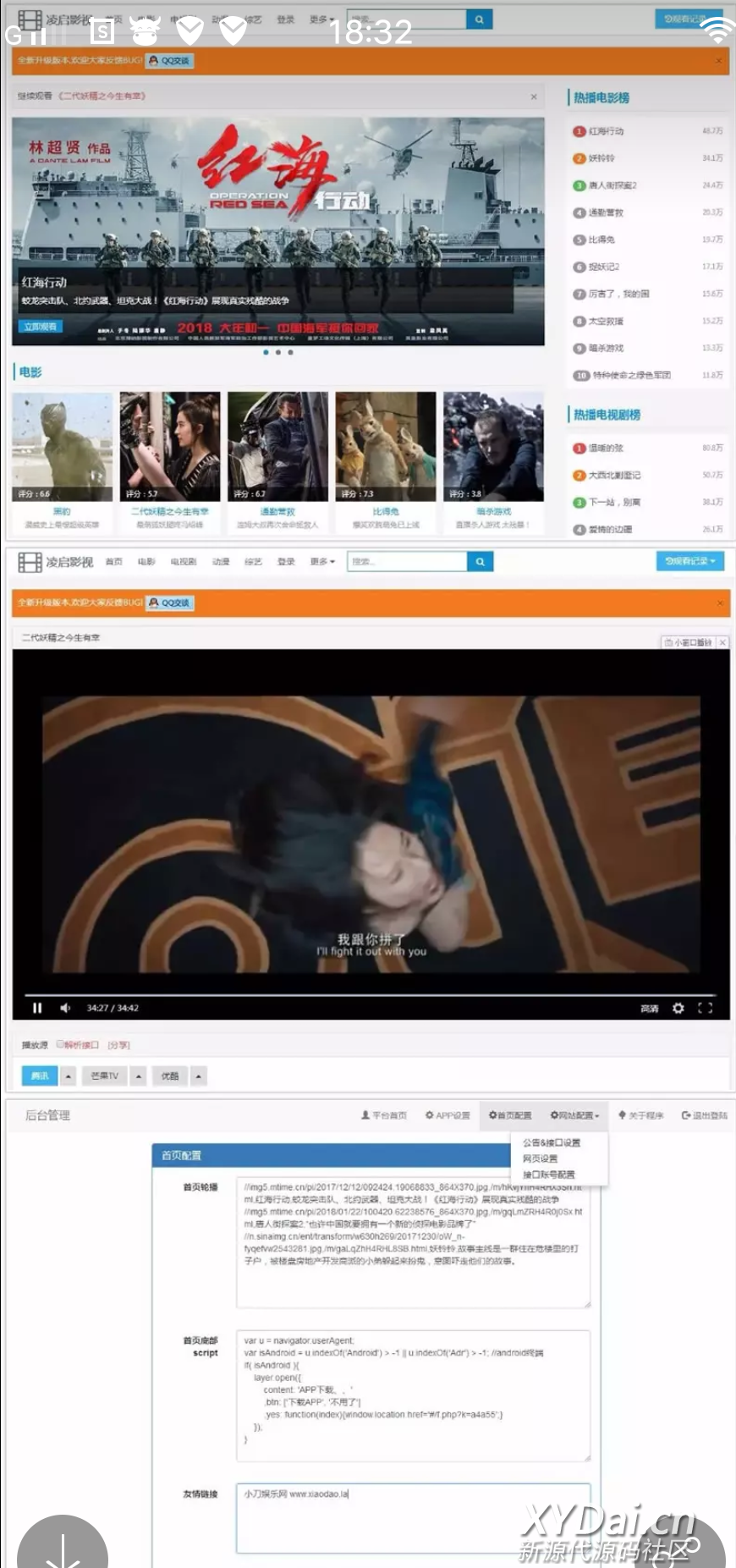Click the video progress bar
The width and height of the screenshot is (736, 1568).
click(x=371, y=994)
